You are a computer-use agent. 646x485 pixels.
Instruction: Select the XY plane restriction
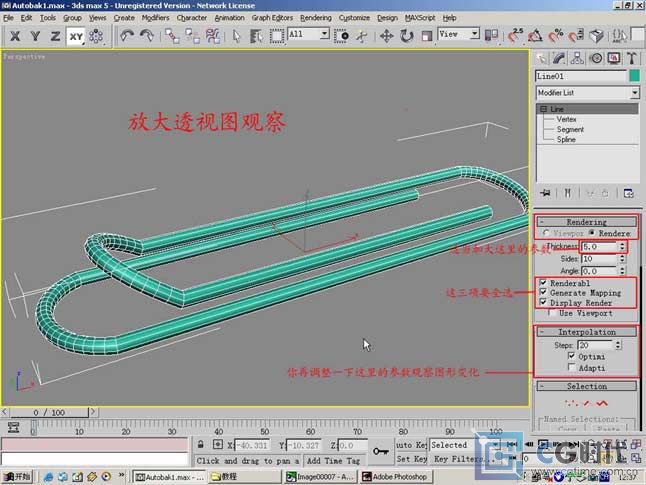(76, 36)
